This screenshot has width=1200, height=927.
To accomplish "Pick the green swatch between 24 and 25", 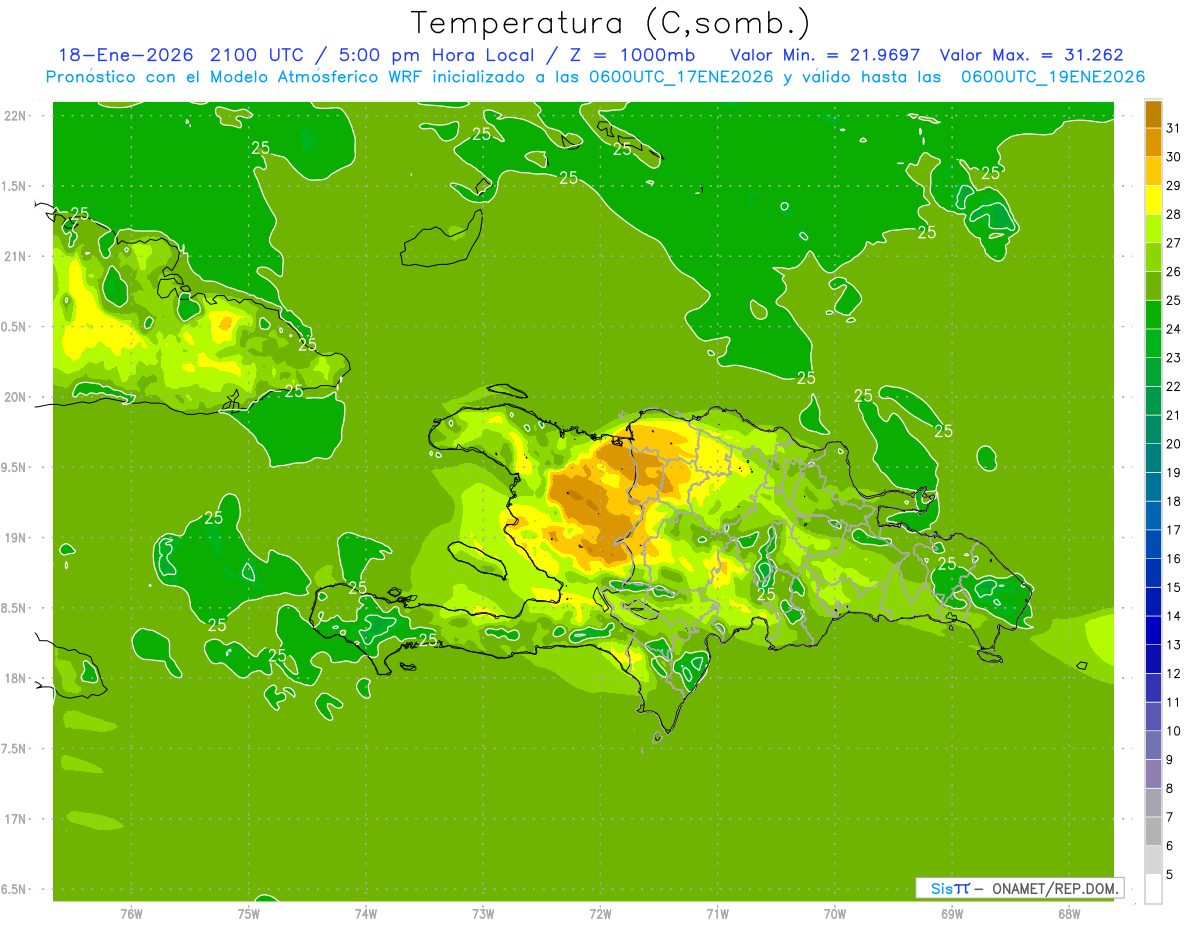I will (1154, 315).
